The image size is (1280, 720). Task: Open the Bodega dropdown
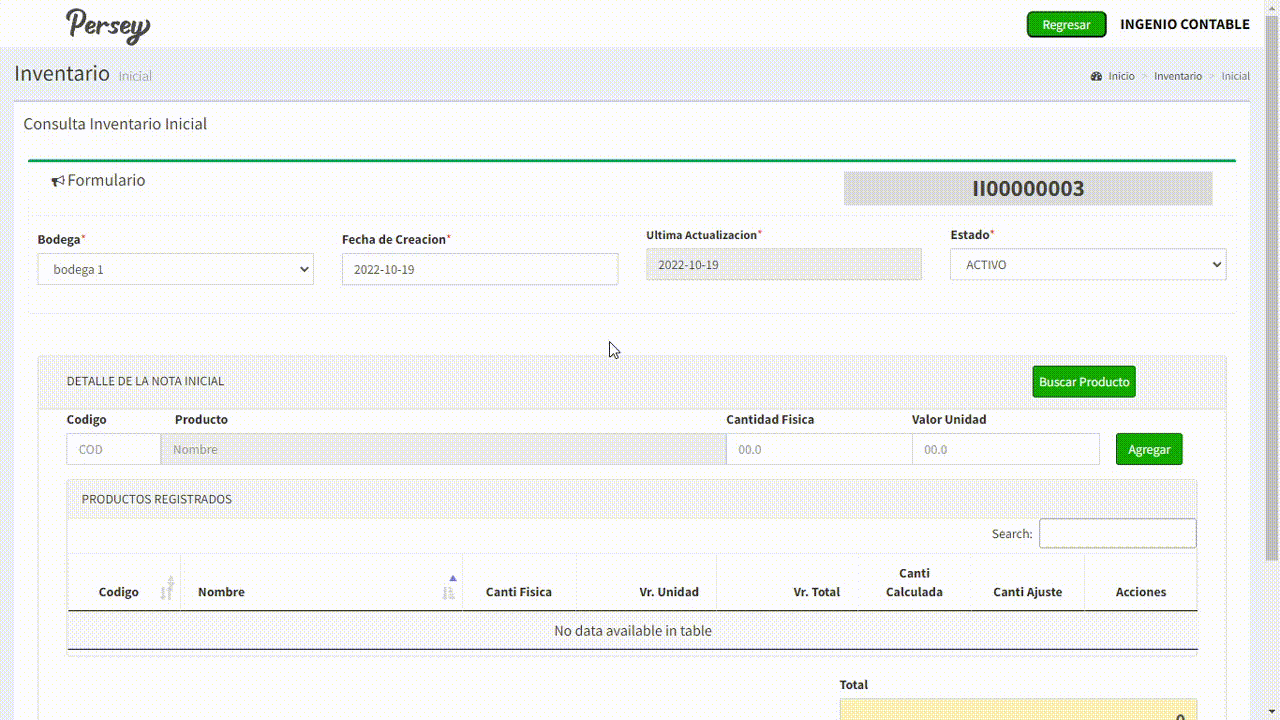(175, 269)
